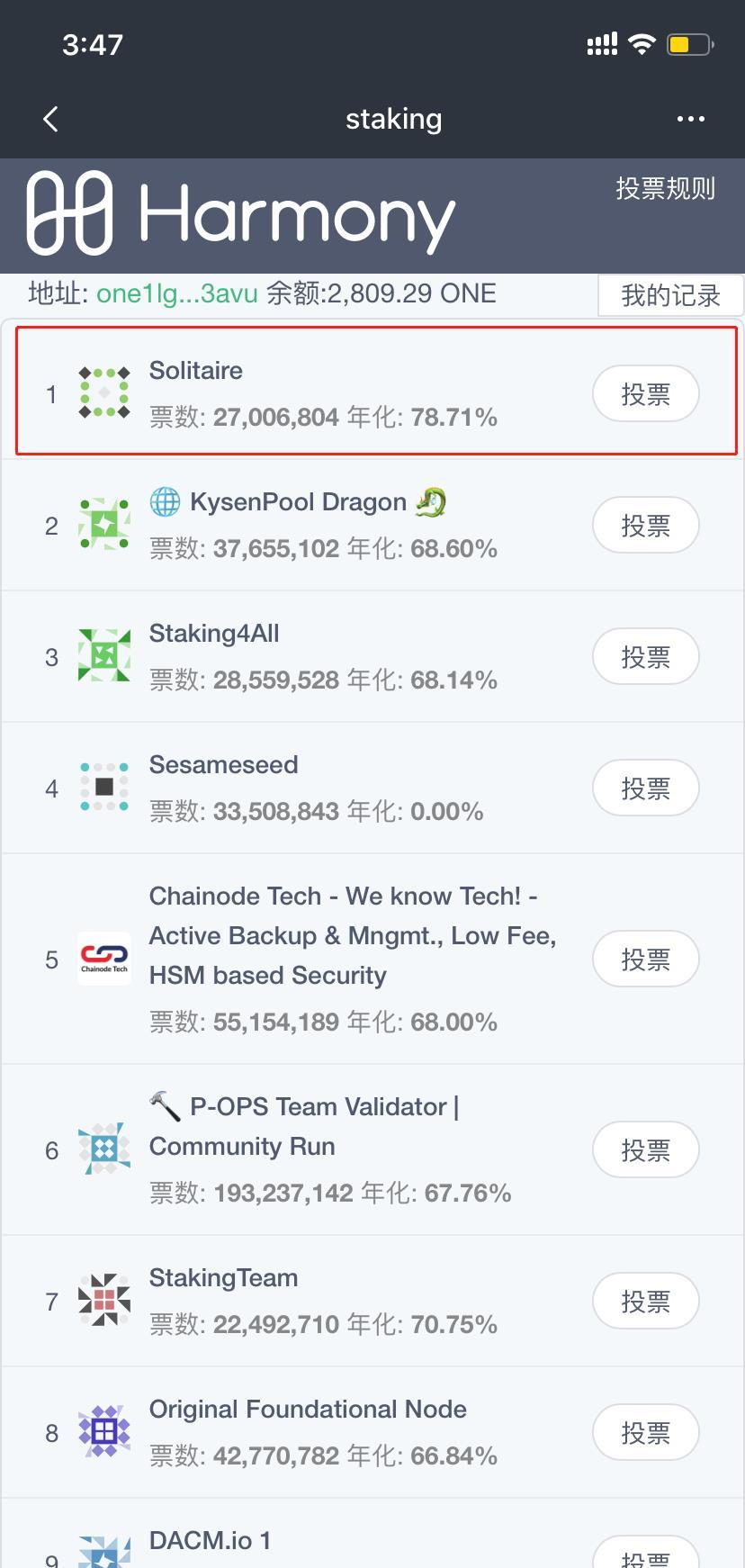Viewport: 745px width, 1568px height.
Task: Tap the P-OPS Team validator avatar
Action: point(104,1149)
